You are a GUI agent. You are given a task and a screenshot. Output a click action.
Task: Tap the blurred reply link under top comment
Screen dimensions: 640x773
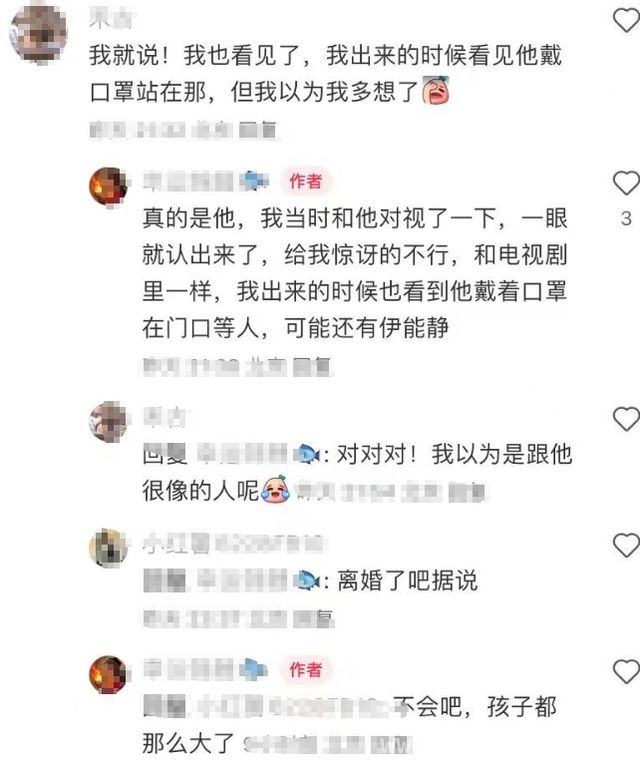(258, 130)
